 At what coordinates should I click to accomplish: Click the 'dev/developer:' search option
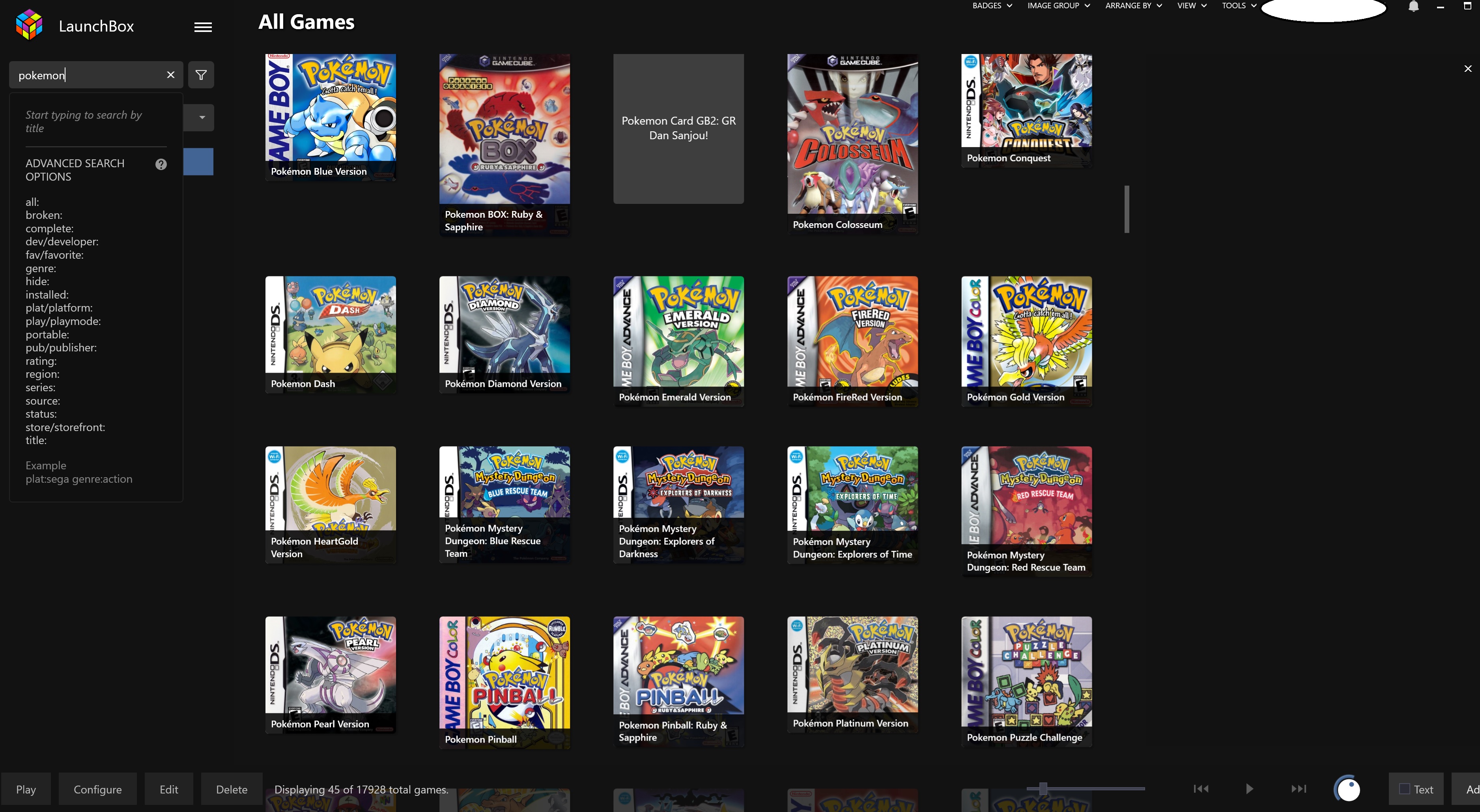click(x=62, y=242)
